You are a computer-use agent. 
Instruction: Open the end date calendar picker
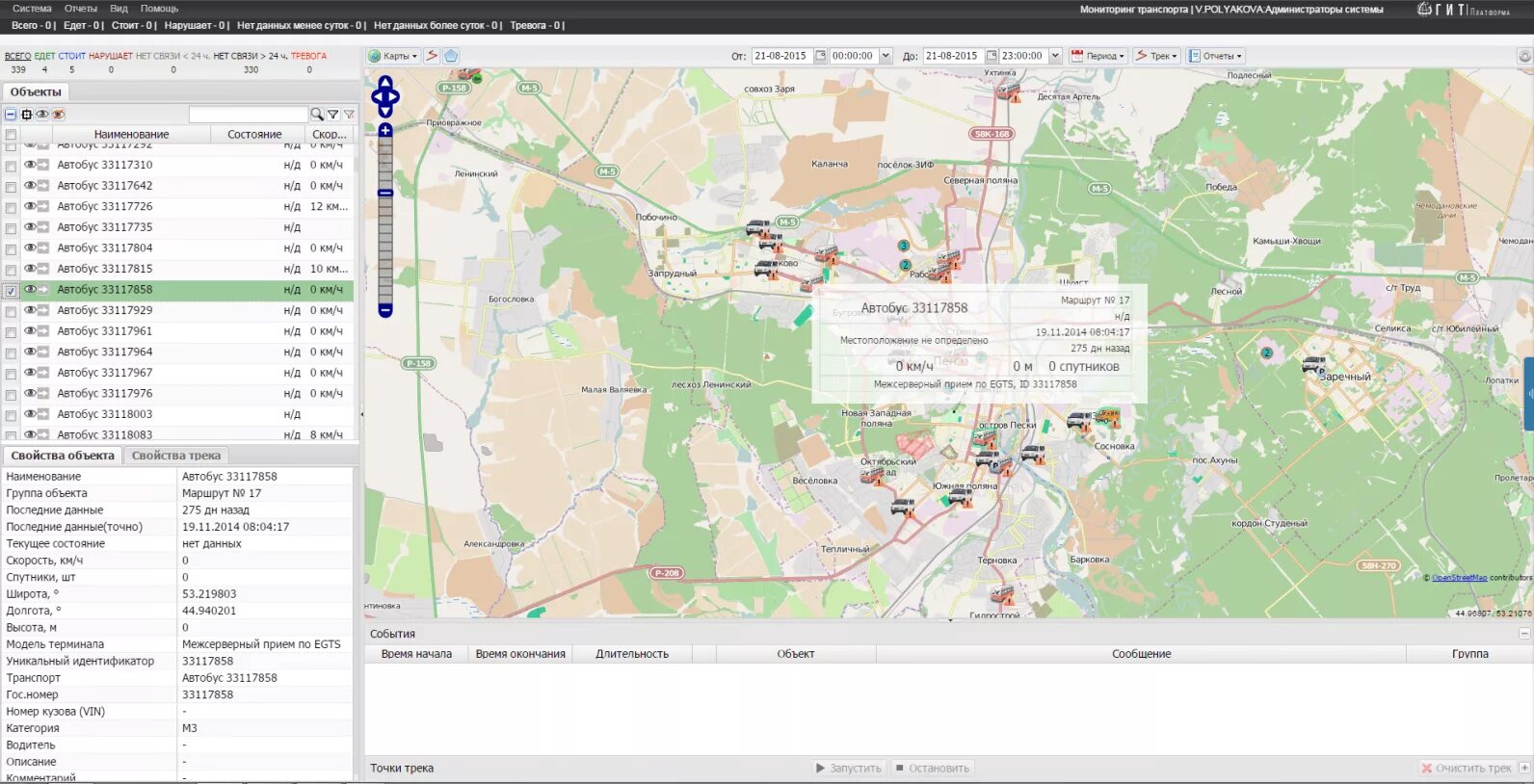[992, 56]
